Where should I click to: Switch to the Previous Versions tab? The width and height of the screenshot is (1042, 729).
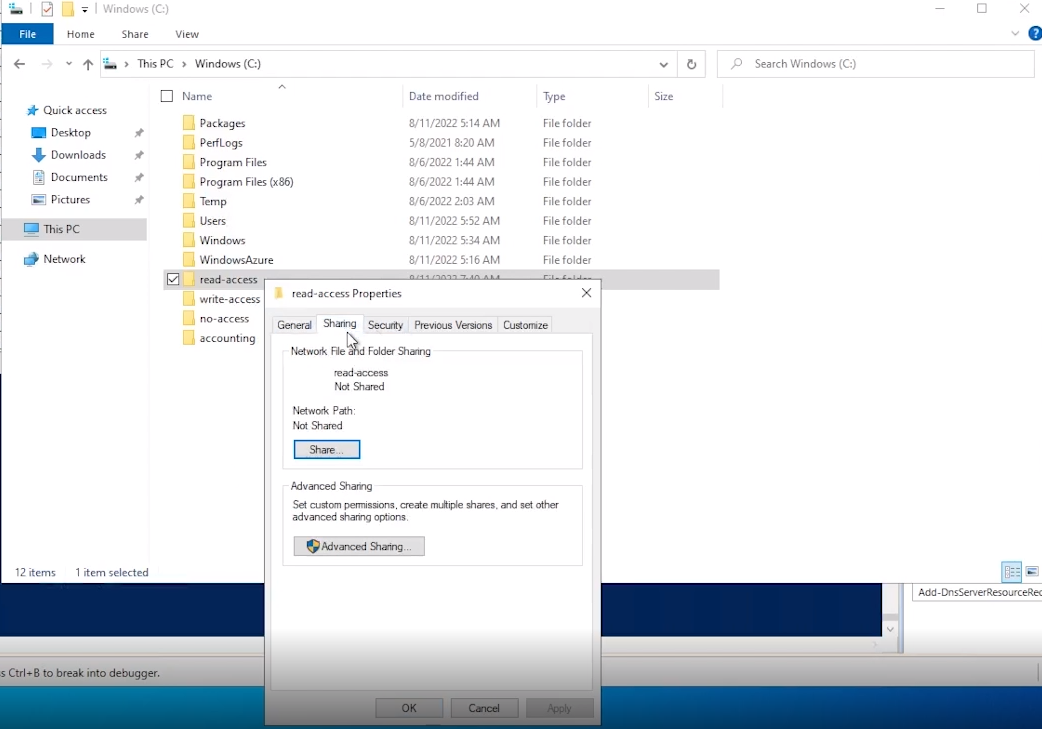[453, 325]
